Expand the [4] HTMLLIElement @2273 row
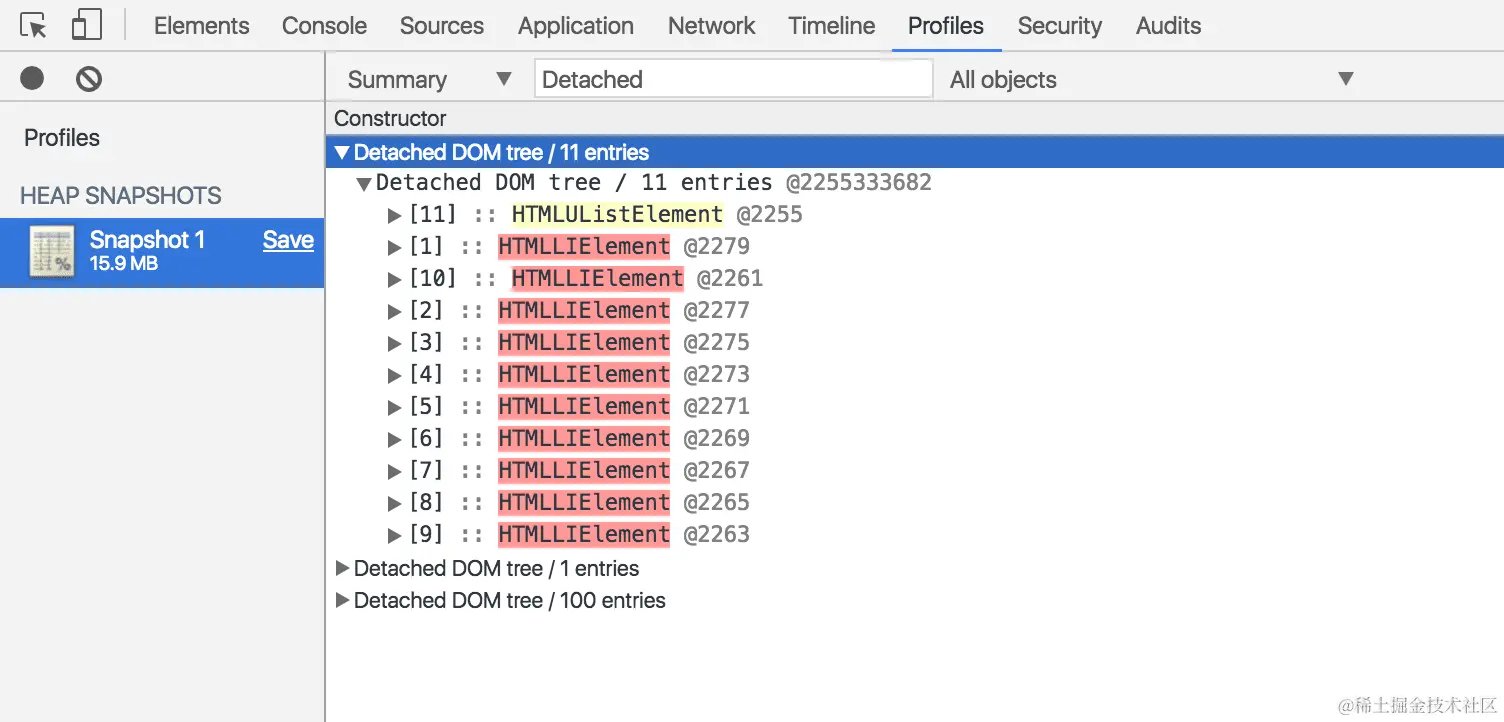 click(x=395, y=375)
